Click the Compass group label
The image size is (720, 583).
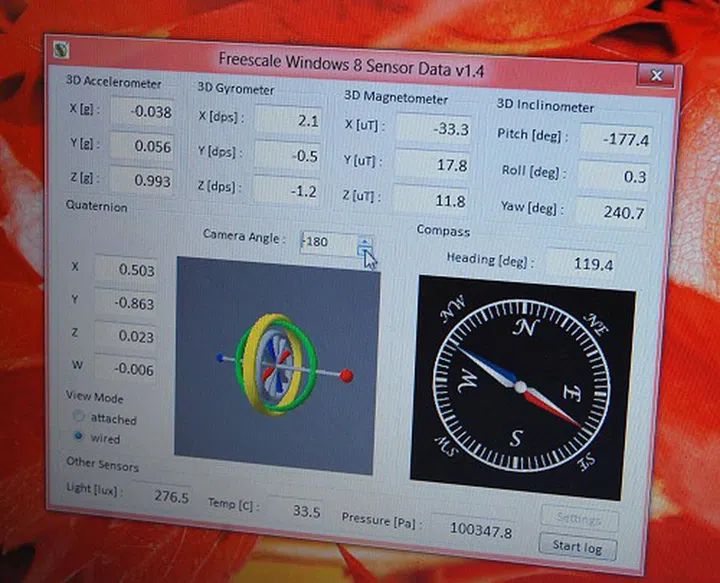click(x=443, y=230)
